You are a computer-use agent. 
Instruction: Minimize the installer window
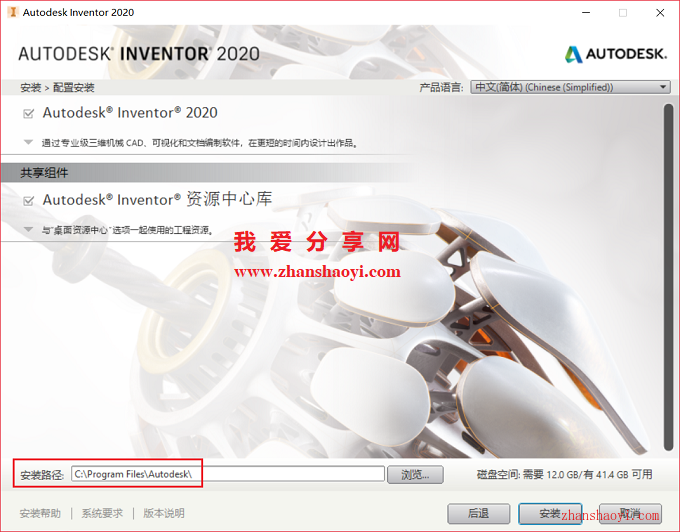586,13
